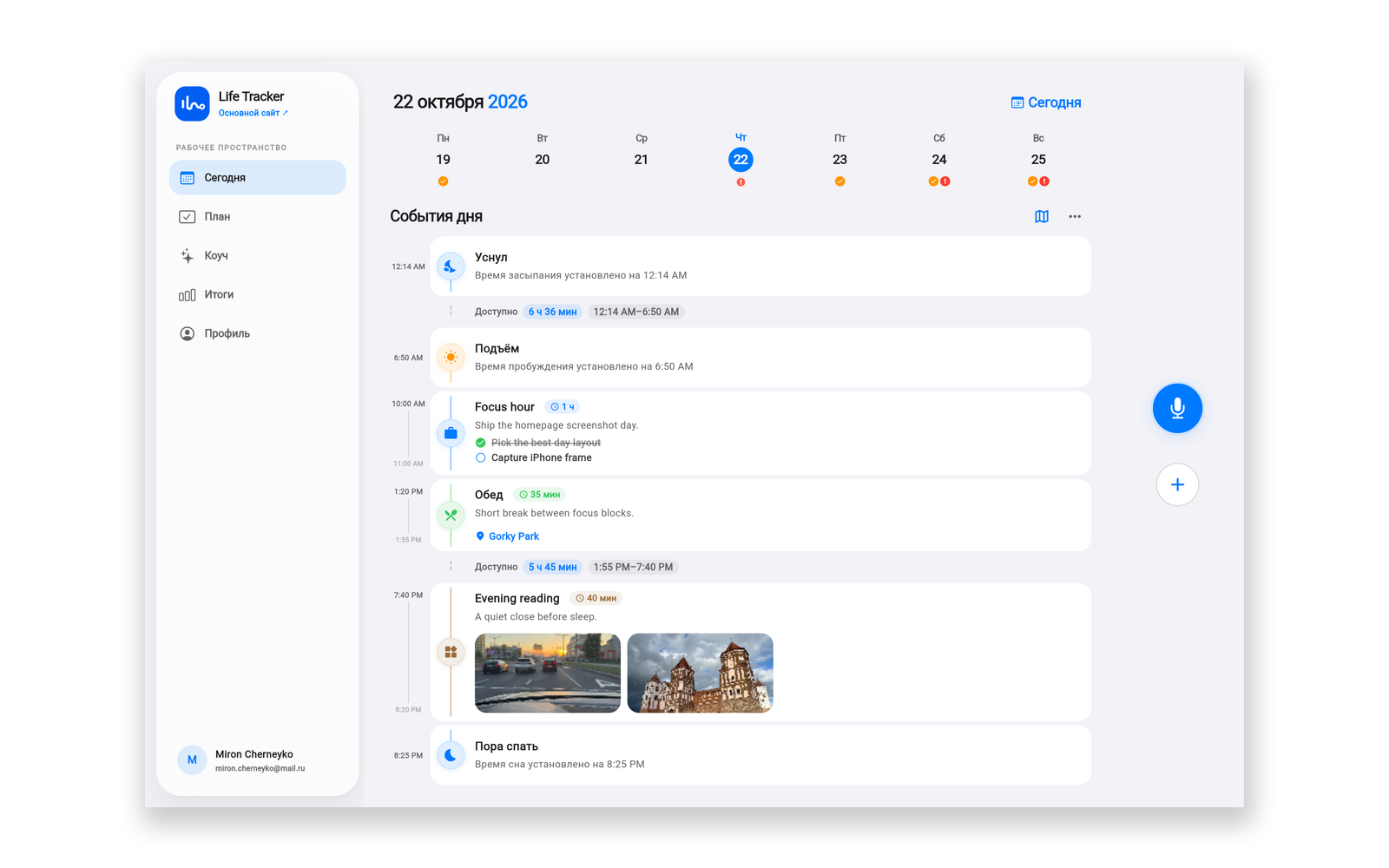Open Профиль in the sidebar
The width and height of the screenshot is (1389, 868).
click(x=258, y=333)
